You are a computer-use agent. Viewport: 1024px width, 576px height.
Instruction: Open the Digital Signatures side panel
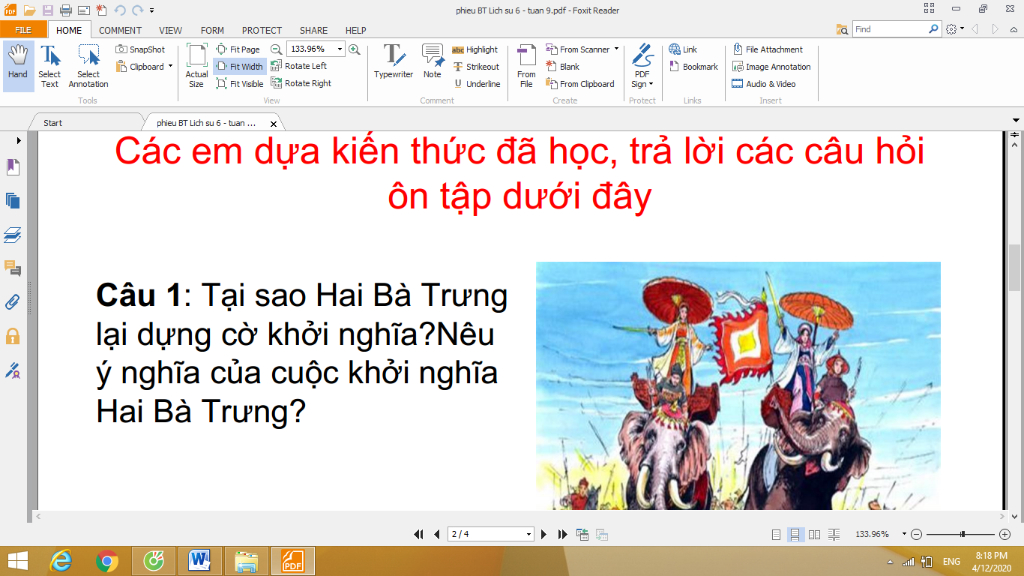click(x=12, y=371)
